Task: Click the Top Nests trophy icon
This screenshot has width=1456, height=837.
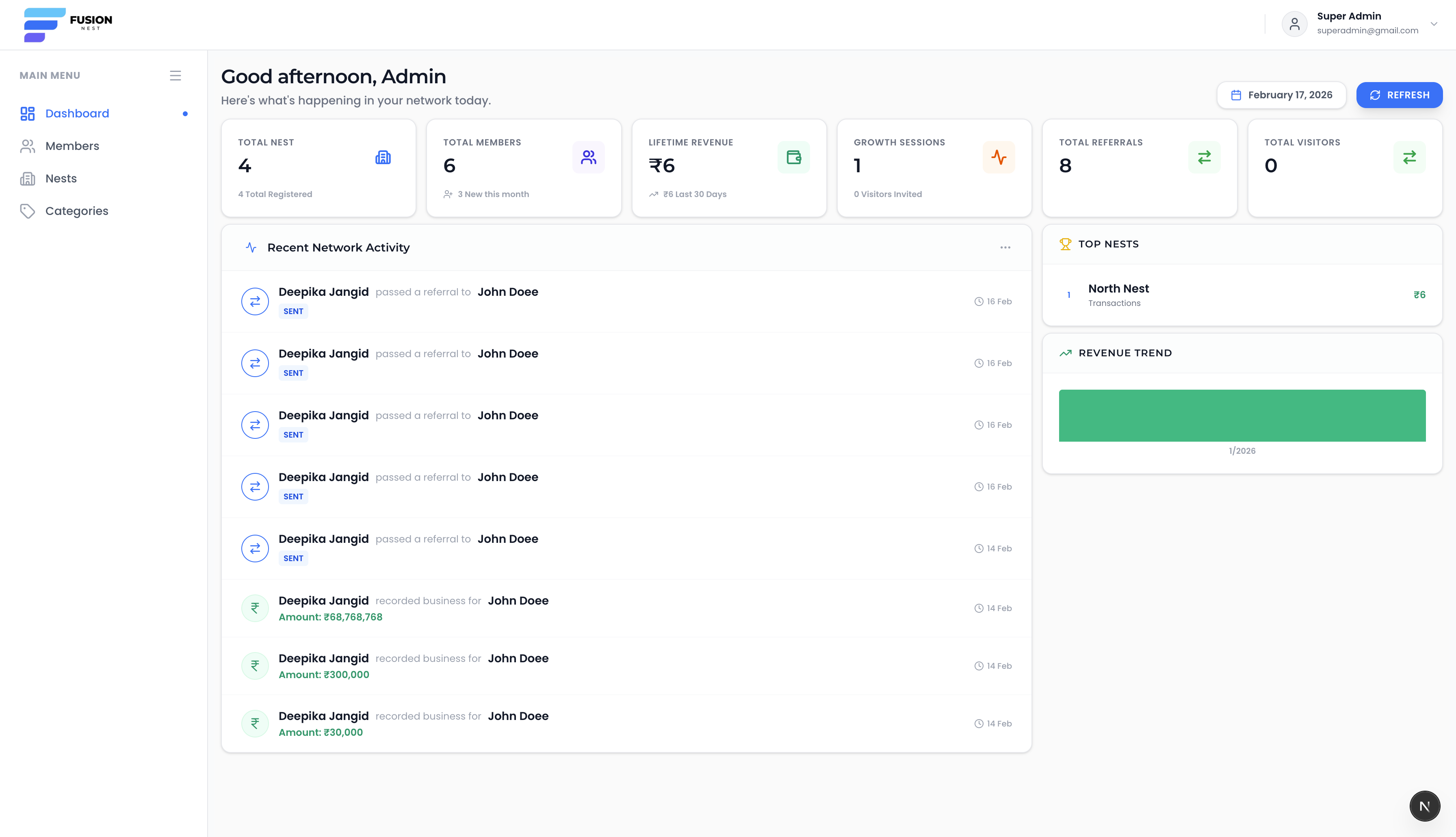Action: [x=1066, y=244]
